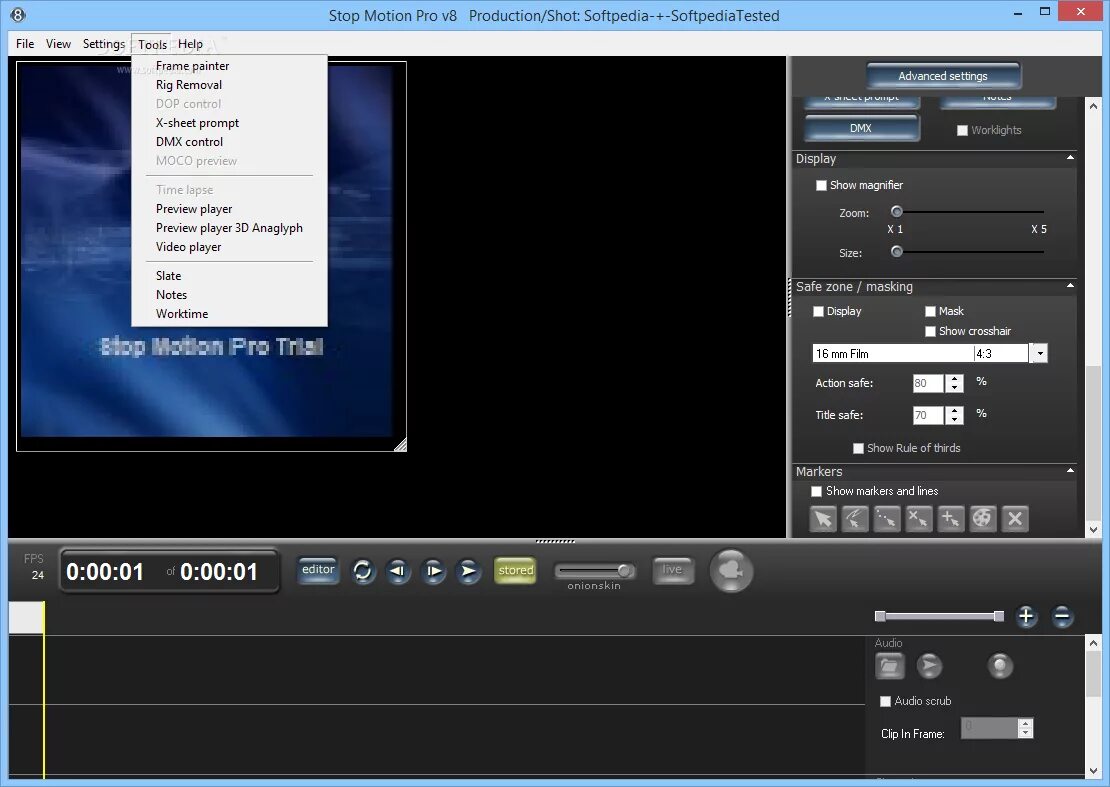Toggle loop playback icon
This screenshot has width=1110, height=787.
[362, 570]
